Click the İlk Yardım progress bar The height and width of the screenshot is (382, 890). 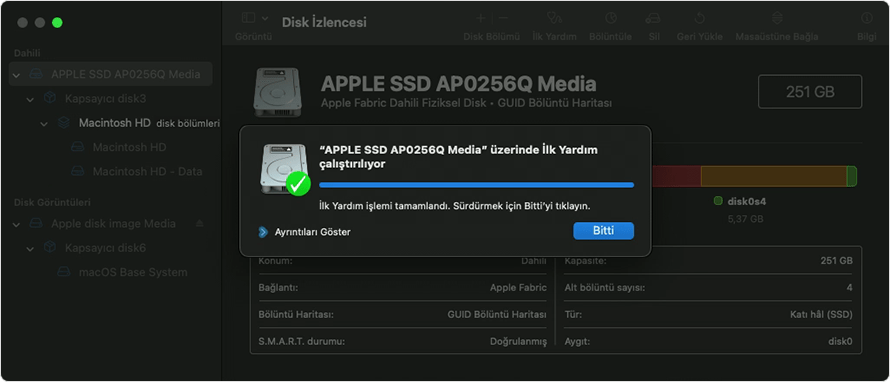tap(476, 185)
